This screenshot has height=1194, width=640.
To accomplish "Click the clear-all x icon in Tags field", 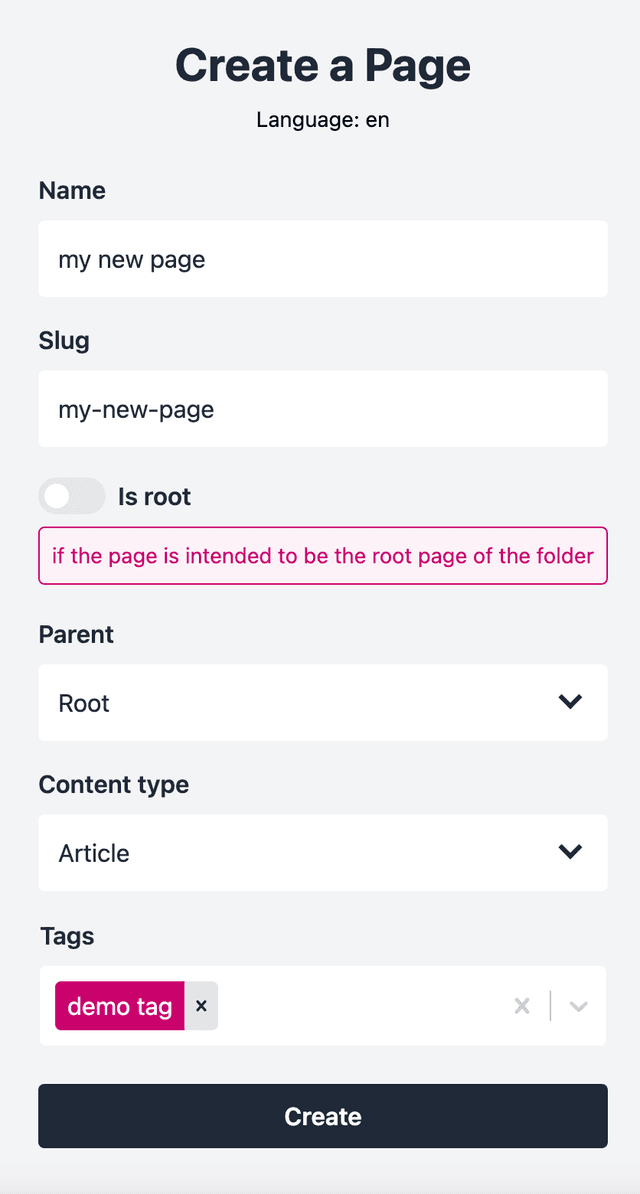I will [521, 1006].
